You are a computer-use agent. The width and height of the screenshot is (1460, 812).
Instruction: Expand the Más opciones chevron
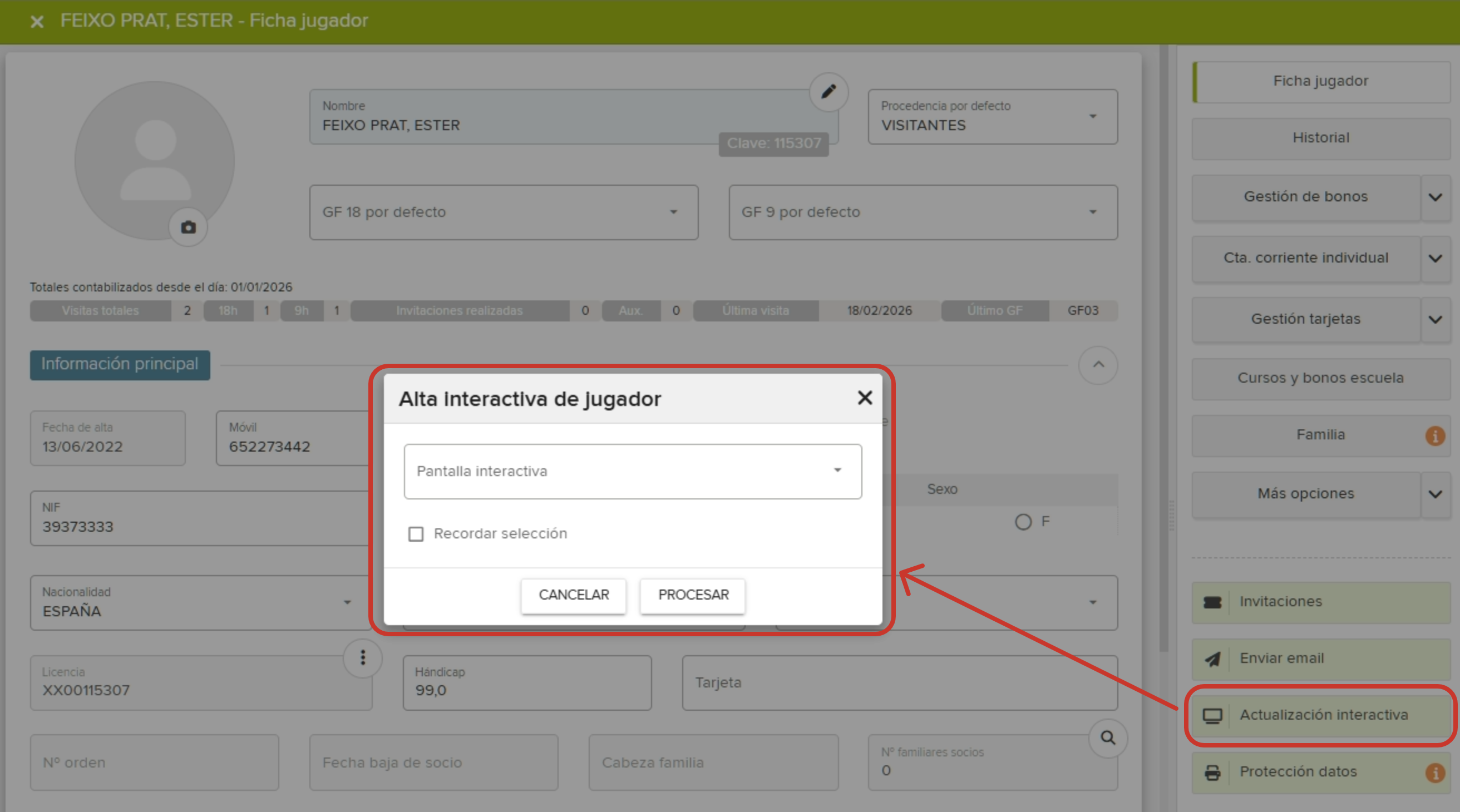pyautogui.click(x=1434, y=494)
